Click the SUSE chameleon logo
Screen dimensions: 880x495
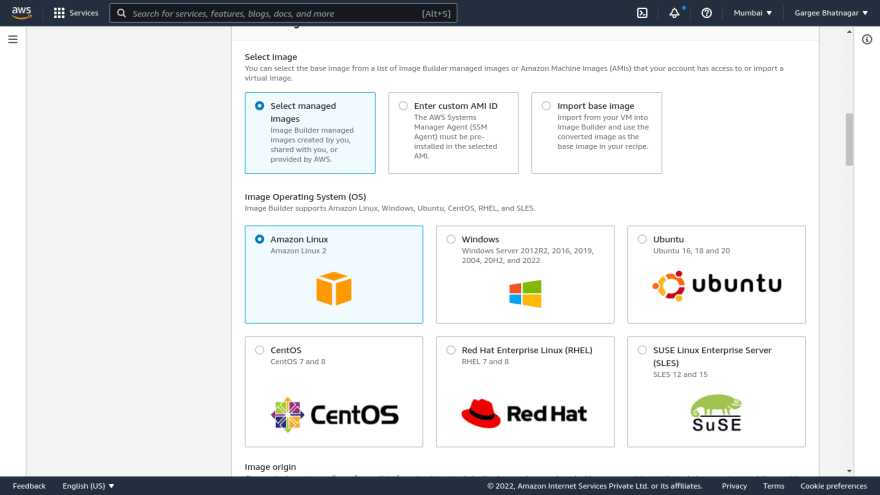(716, 412)
